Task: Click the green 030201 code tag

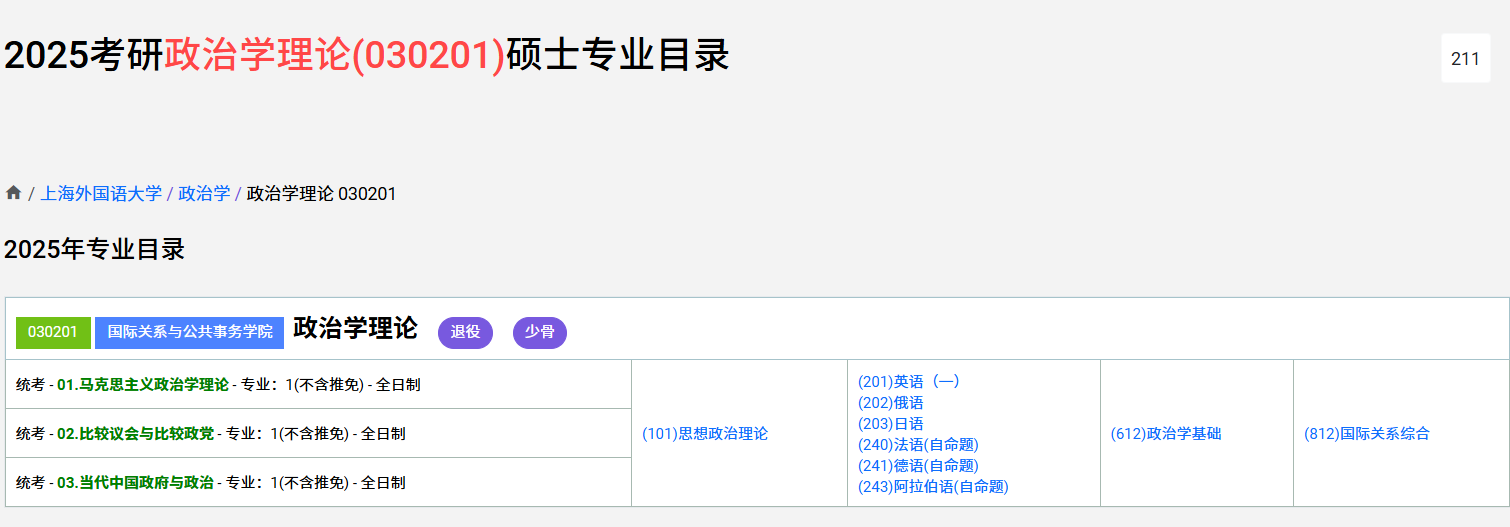Action: pos(53,332)
